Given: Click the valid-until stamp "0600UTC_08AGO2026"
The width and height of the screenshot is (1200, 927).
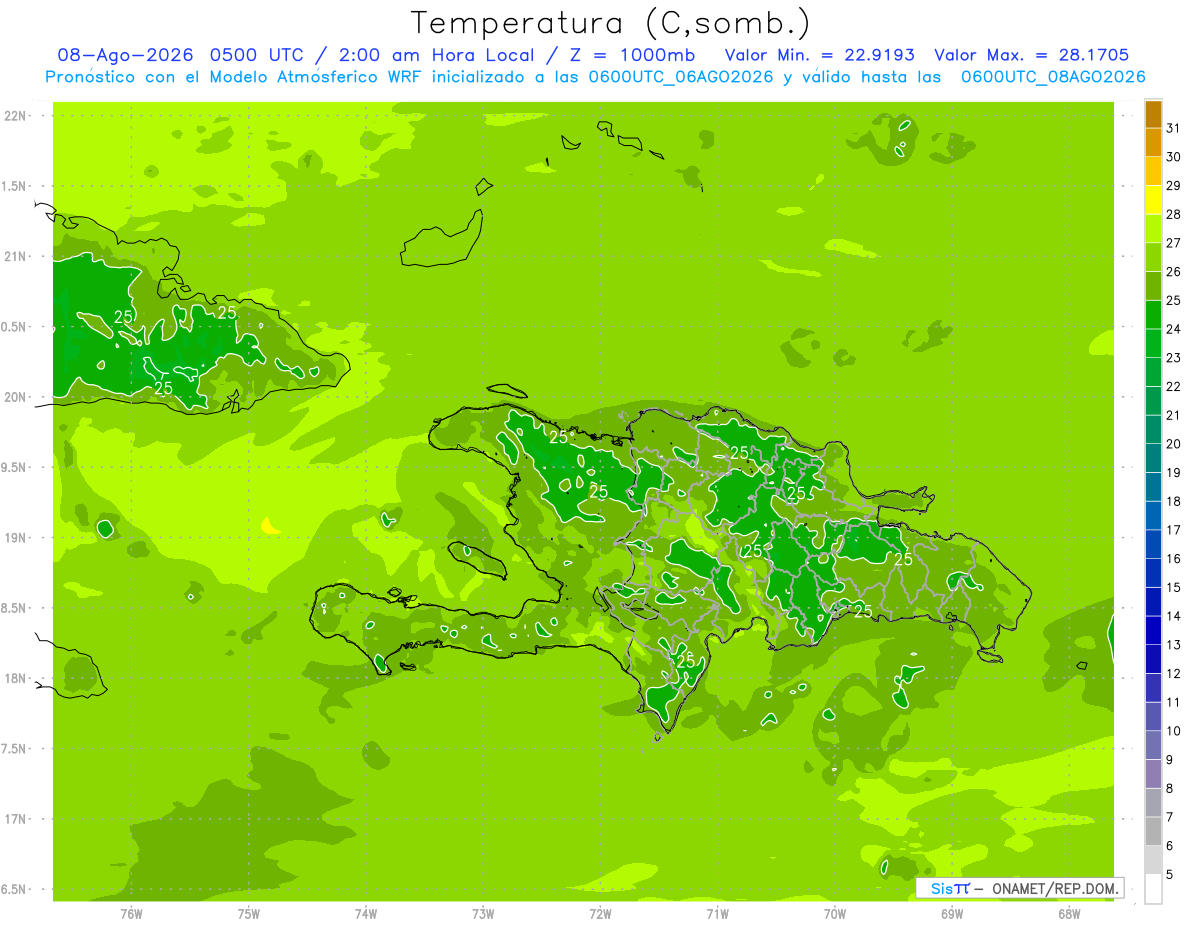Looking at the screenshot, I should click(x=1053, y=77).
